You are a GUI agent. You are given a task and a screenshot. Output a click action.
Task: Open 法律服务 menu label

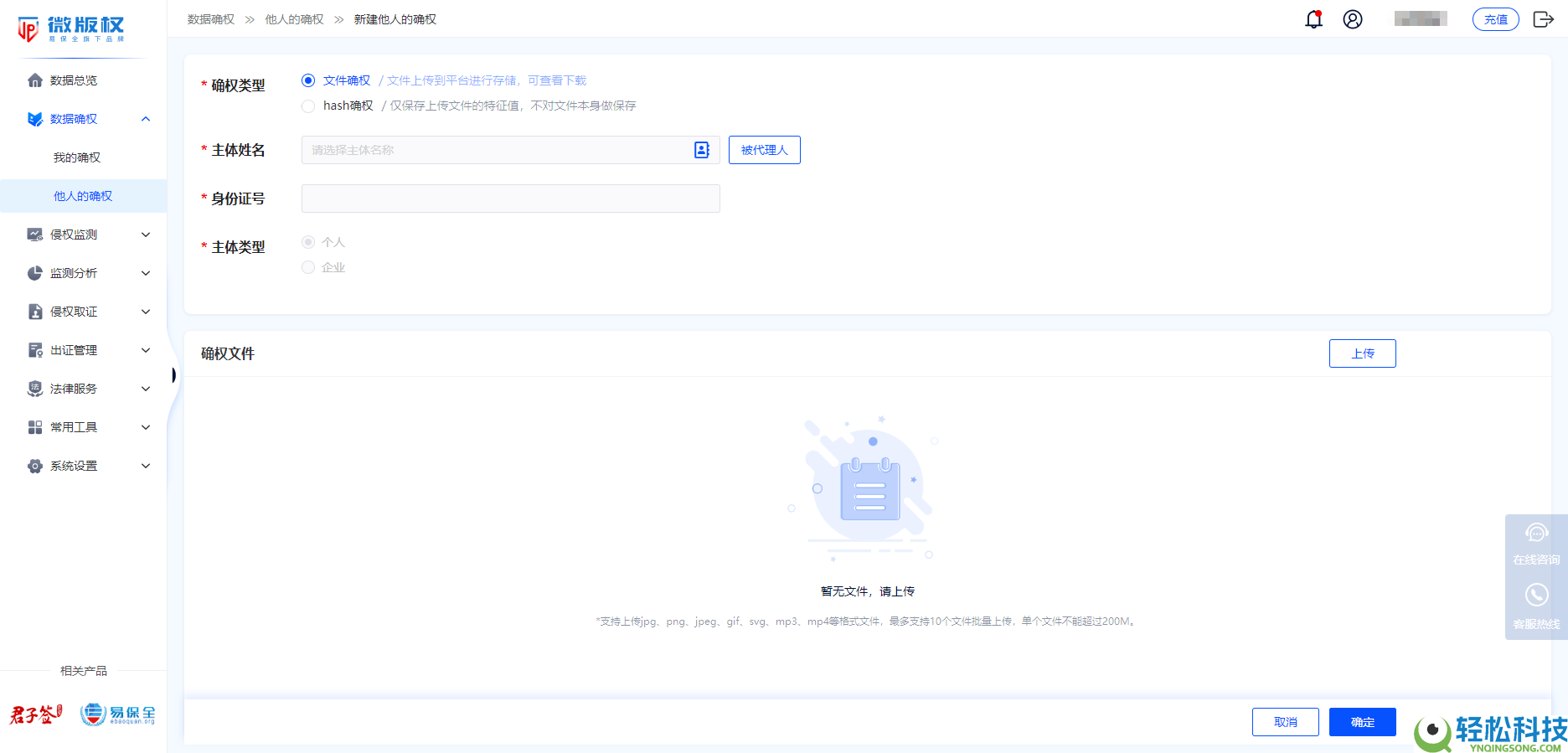pos(74,389)
